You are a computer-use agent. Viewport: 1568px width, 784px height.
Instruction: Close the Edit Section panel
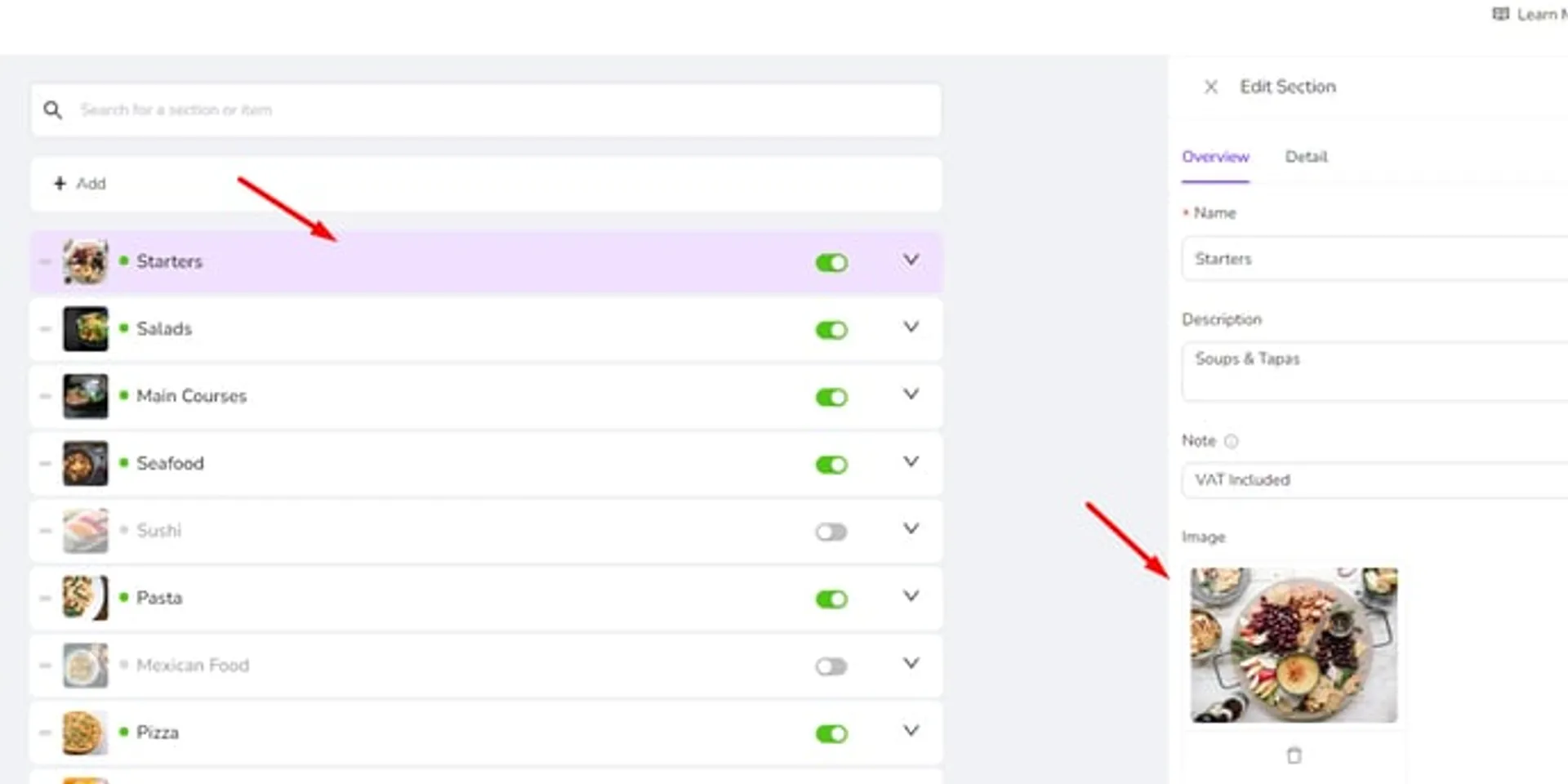(1211, 87)
